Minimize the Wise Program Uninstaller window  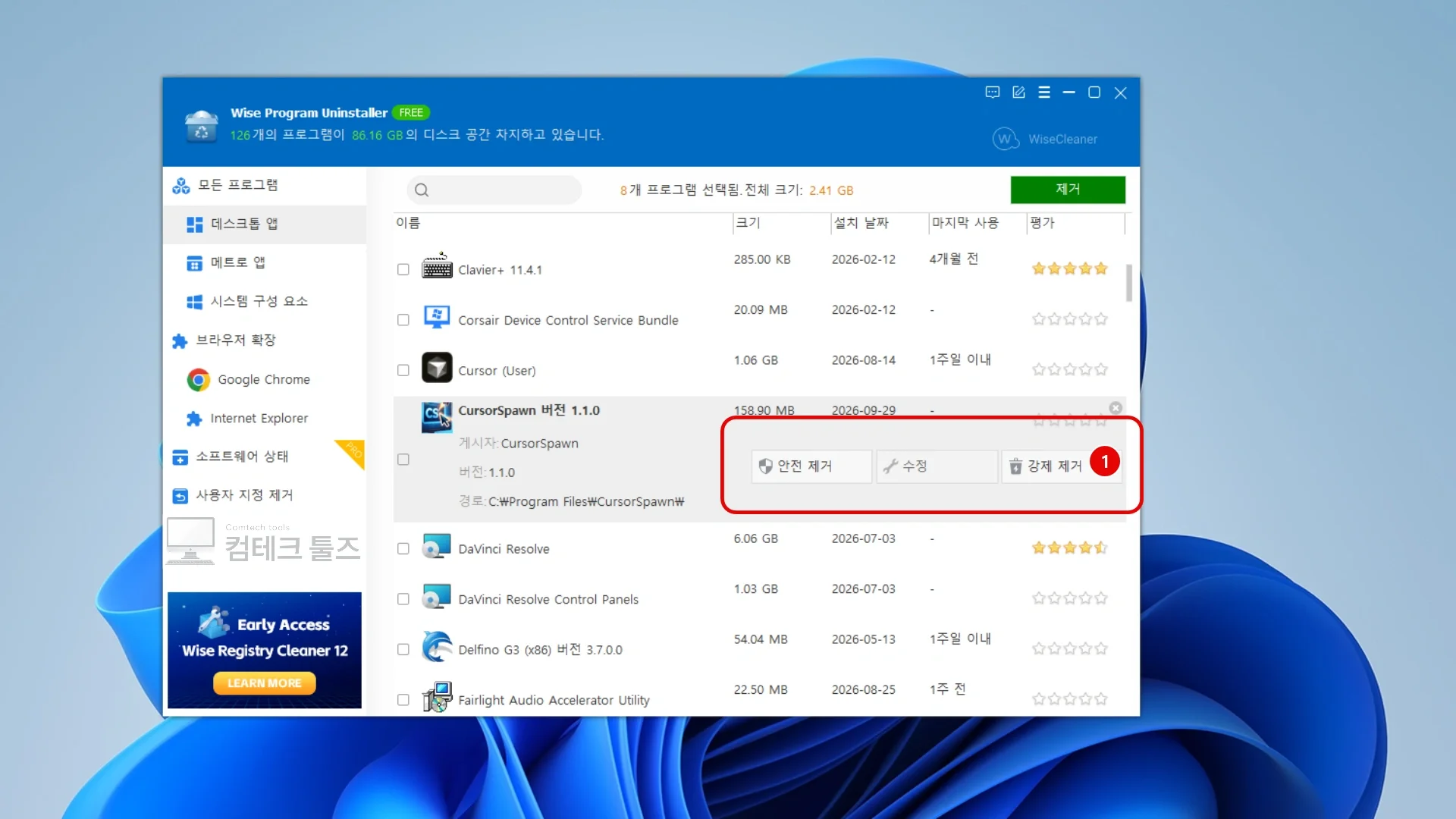(1068, 93)
